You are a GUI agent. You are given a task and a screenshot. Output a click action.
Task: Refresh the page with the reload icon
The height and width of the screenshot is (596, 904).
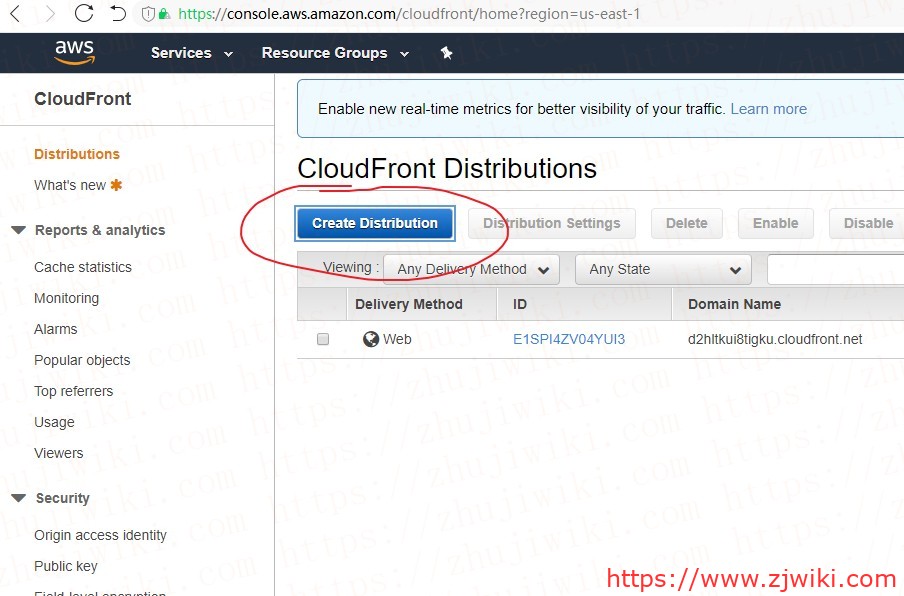pos(84,14)
